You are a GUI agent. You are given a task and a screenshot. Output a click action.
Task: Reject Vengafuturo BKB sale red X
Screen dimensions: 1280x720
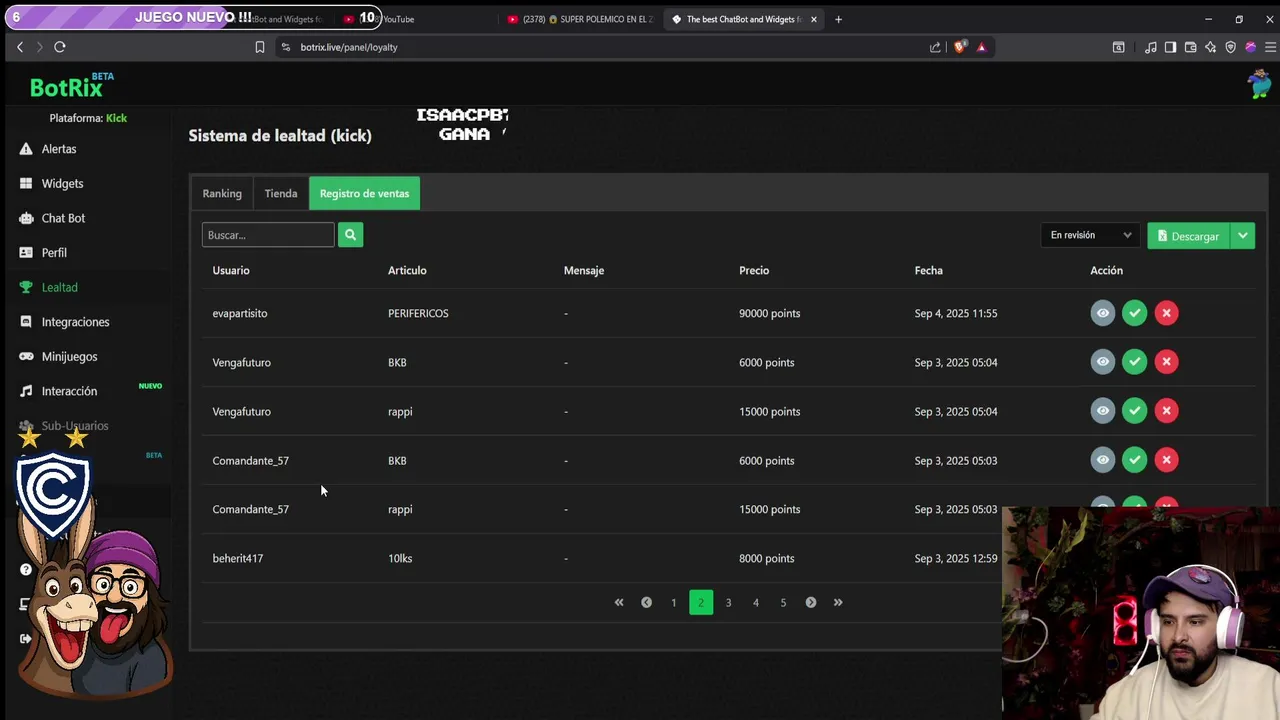pos(1166,362)
